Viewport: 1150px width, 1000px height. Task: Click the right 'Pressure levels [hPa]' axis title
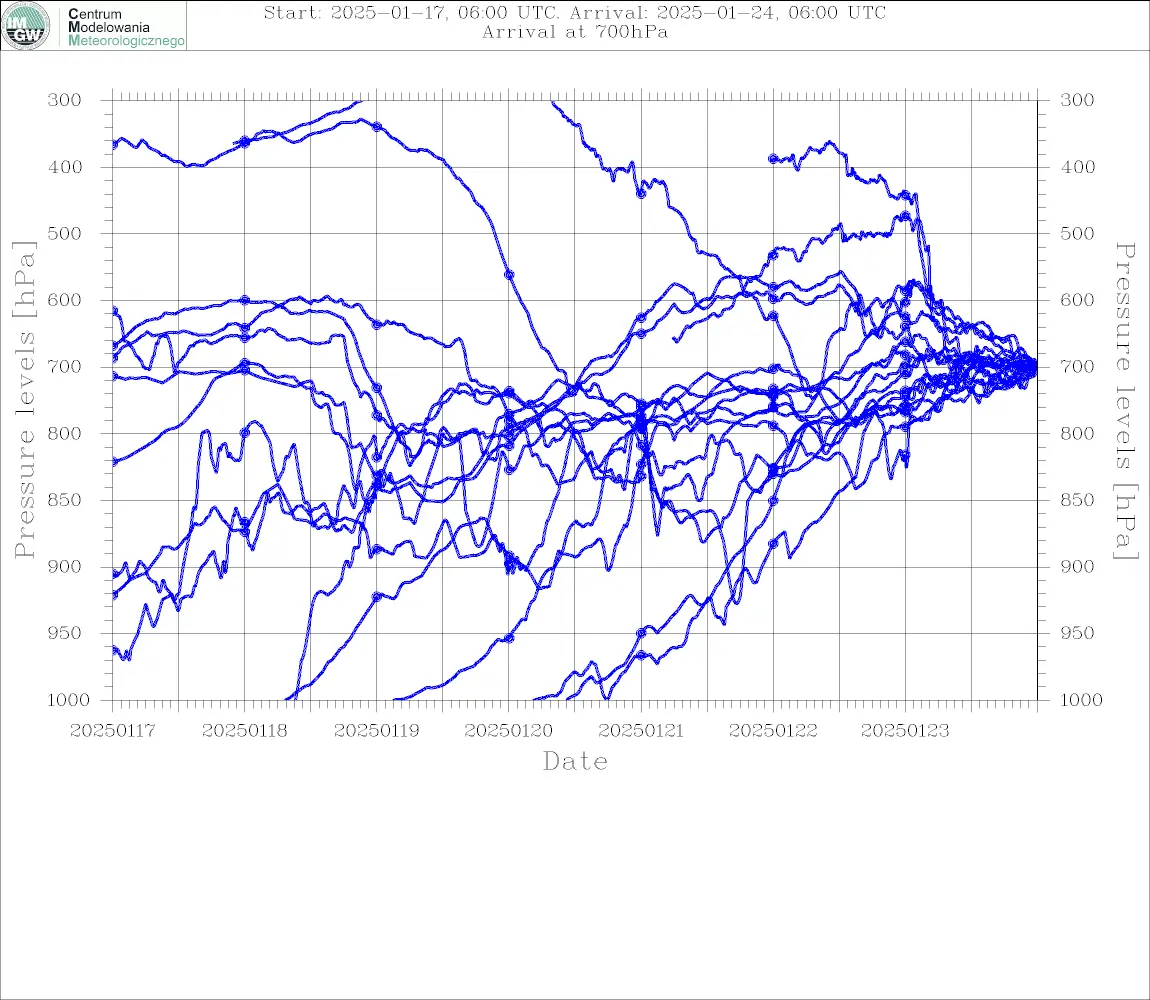tap(1125, 401)
